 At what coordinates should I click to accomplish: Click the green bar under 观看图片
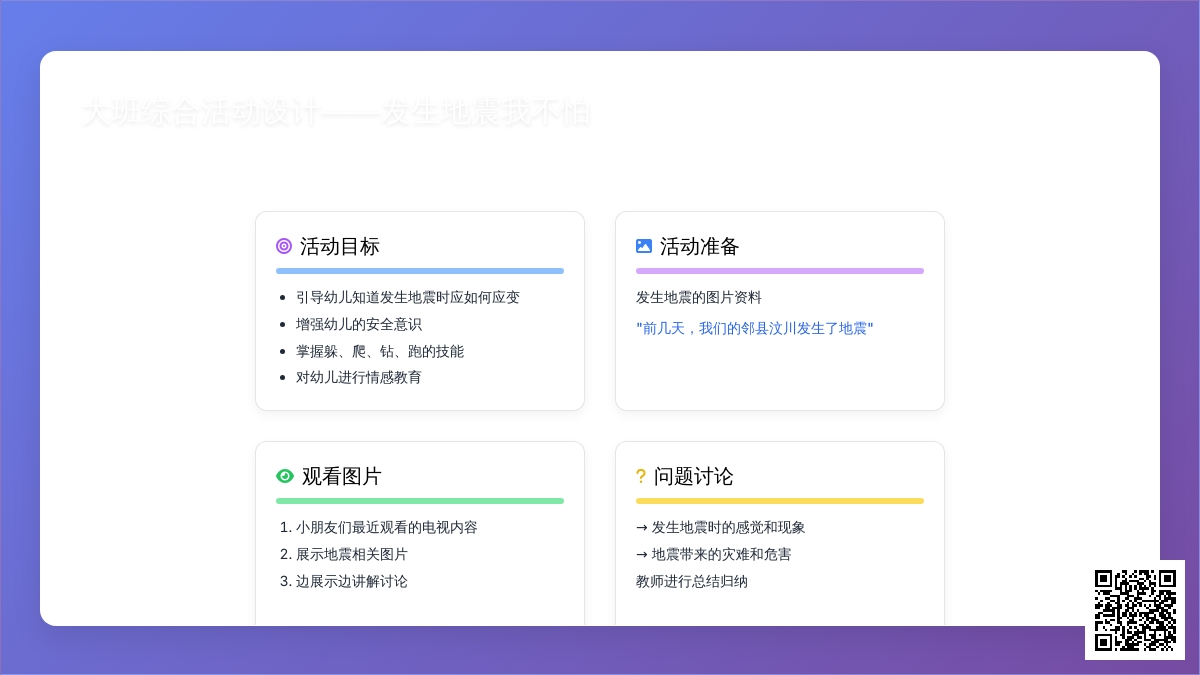pos(420,501)
